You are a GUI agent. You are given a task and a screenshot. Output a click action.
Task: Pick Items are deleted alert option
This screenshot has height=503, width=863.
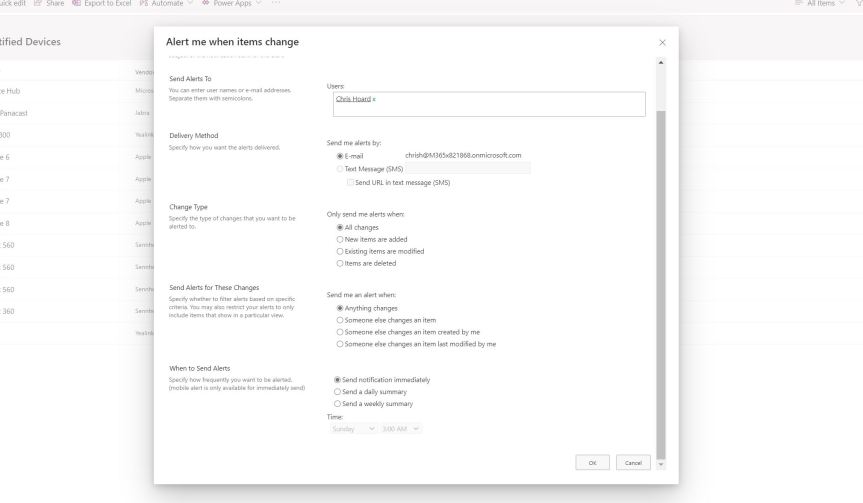[341, 263]
